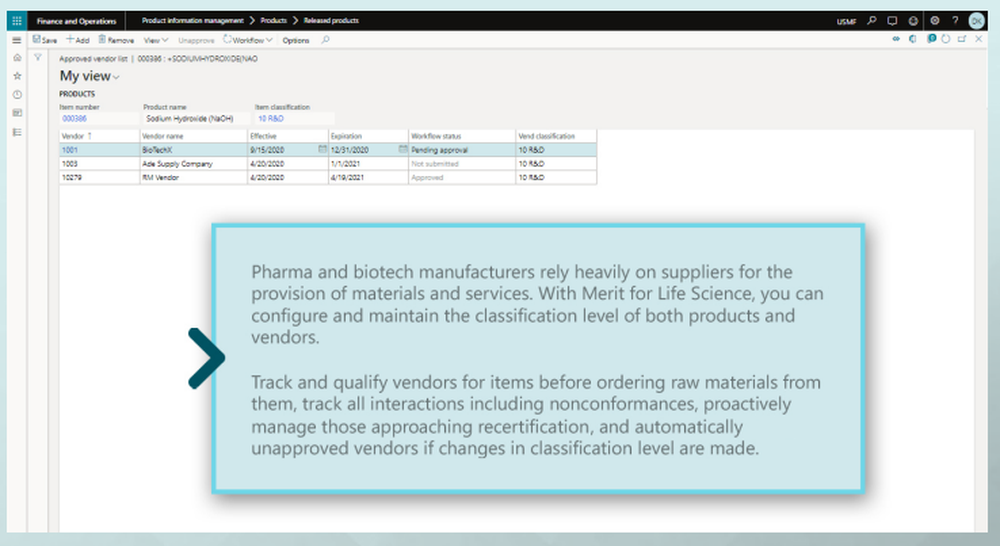1000x546 pixels.
Task: Click Expiration column header
Action: pos(368,136)
